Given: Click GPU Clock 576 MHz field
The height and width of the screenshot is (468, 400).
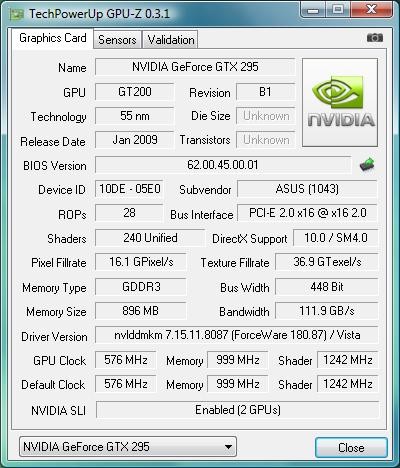Looking at the screenshot, I should click(x=125, y=360).
